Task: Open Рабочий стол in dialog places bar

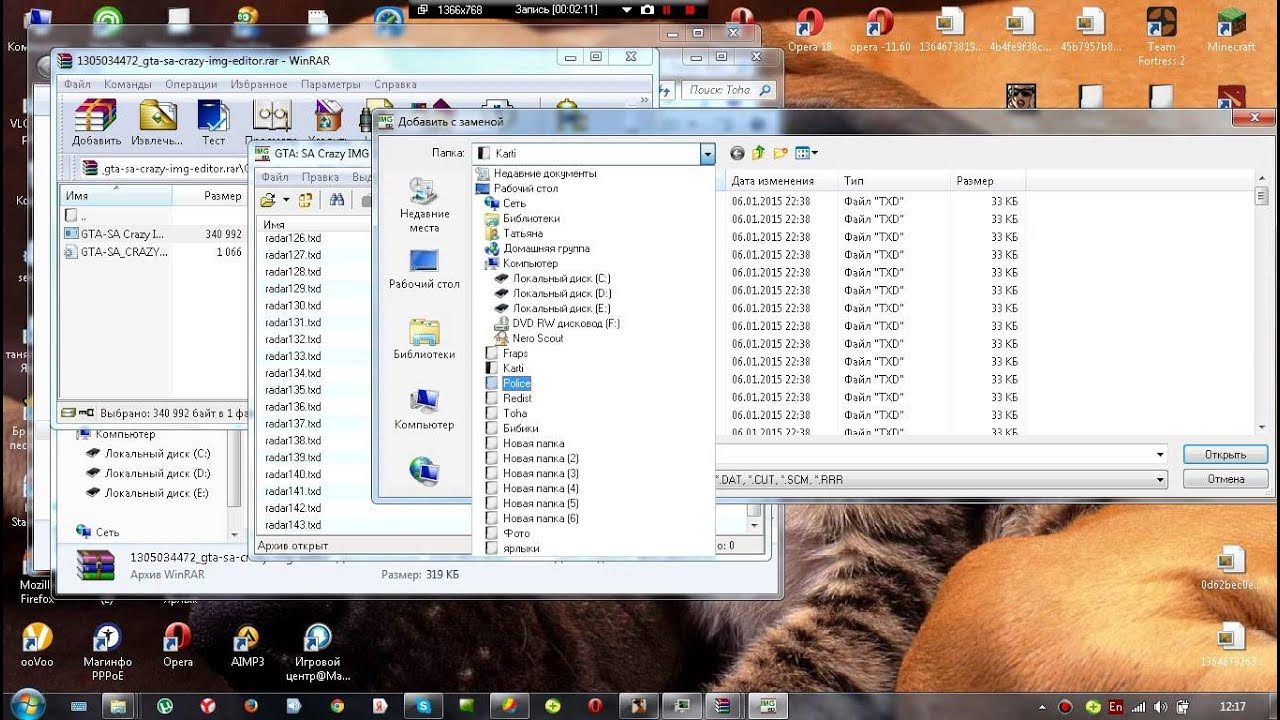Action: [424, 268]
